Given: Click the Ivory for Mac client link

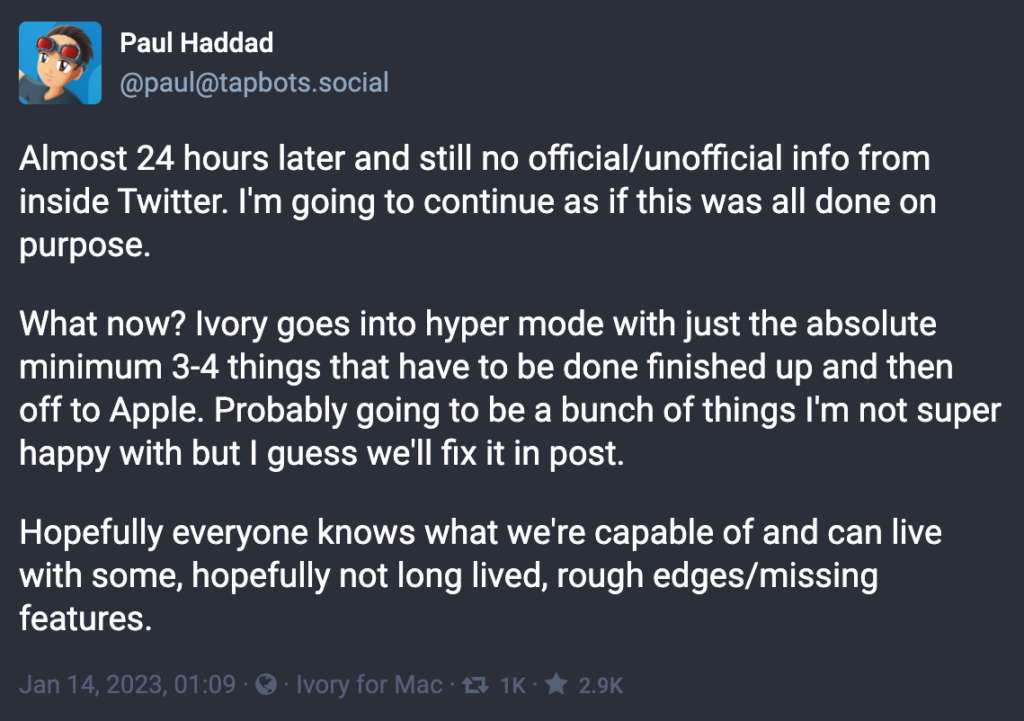Looking at the screenshot, I should tap(369, 684).
